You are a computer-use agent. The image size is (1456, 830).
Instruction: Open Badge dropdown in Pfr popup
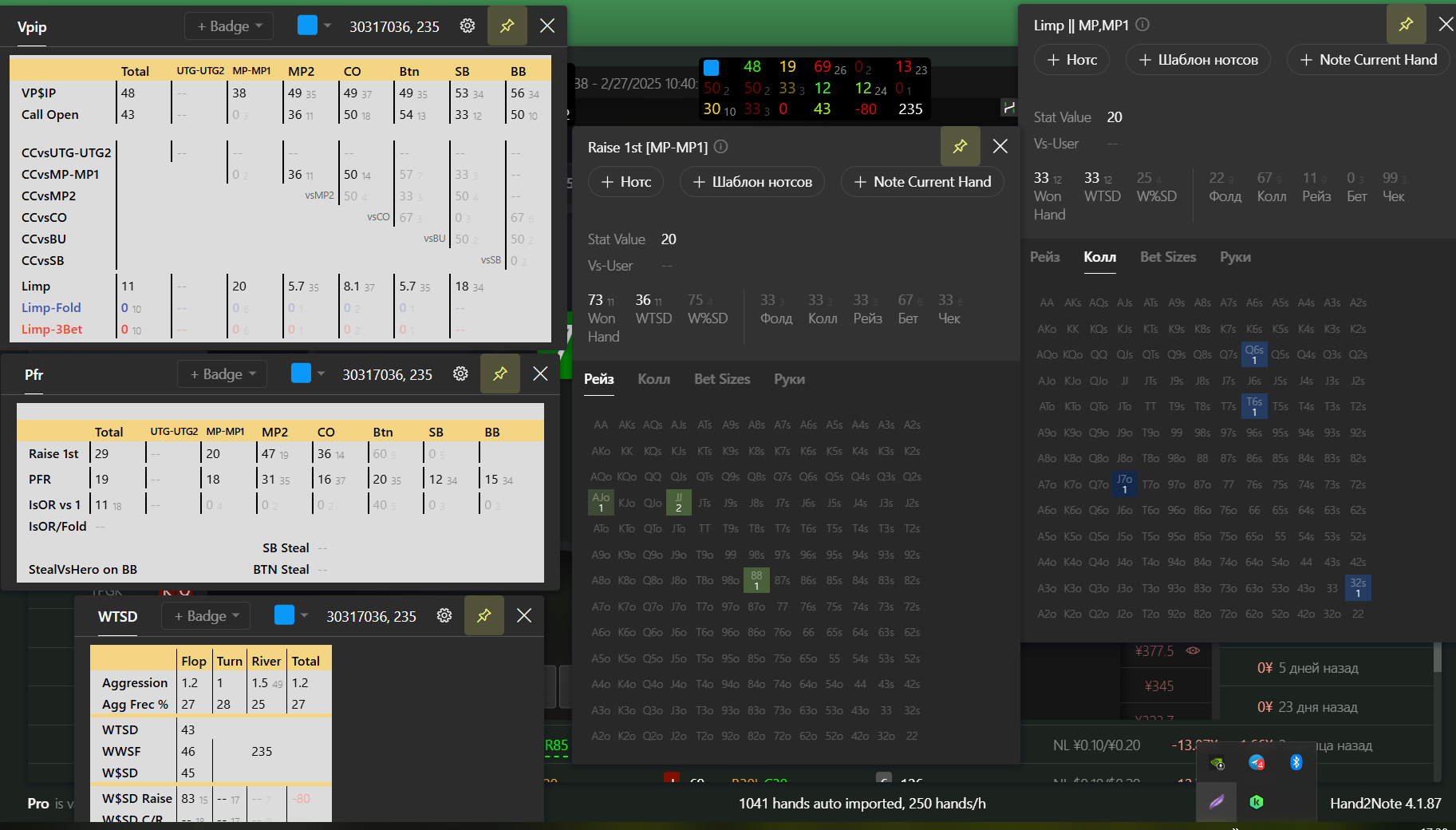click(222, 374)
